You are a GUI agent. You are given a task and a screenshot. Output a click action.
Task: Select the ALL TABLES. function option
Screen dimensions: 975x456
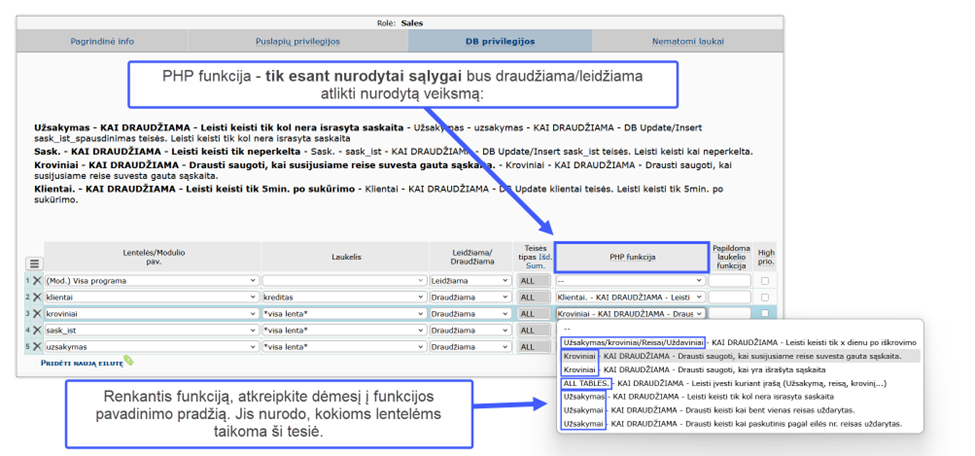[x=739, y=383]
